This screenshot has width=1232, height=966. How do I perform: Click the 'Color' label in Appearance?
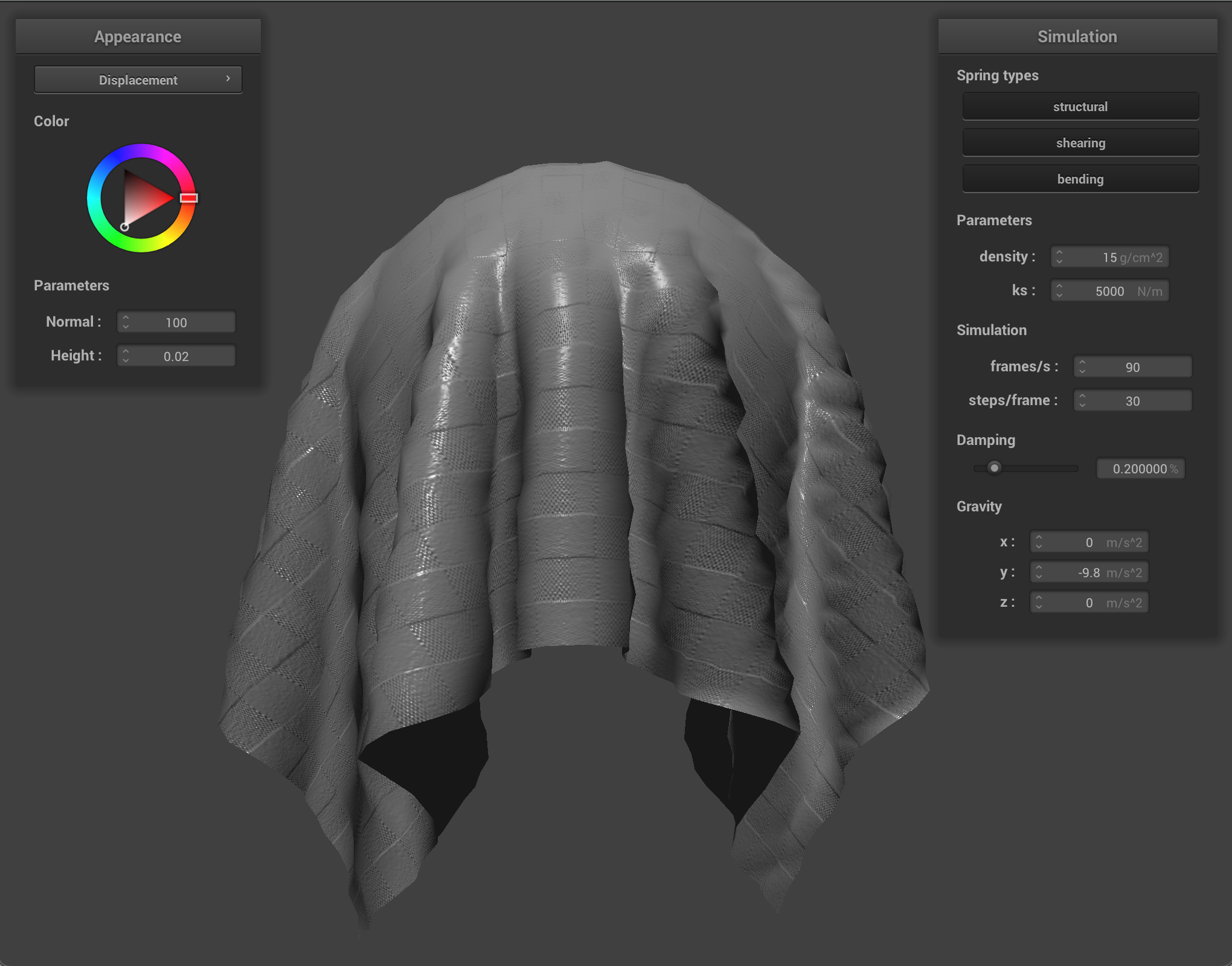[x=51, y=121]
